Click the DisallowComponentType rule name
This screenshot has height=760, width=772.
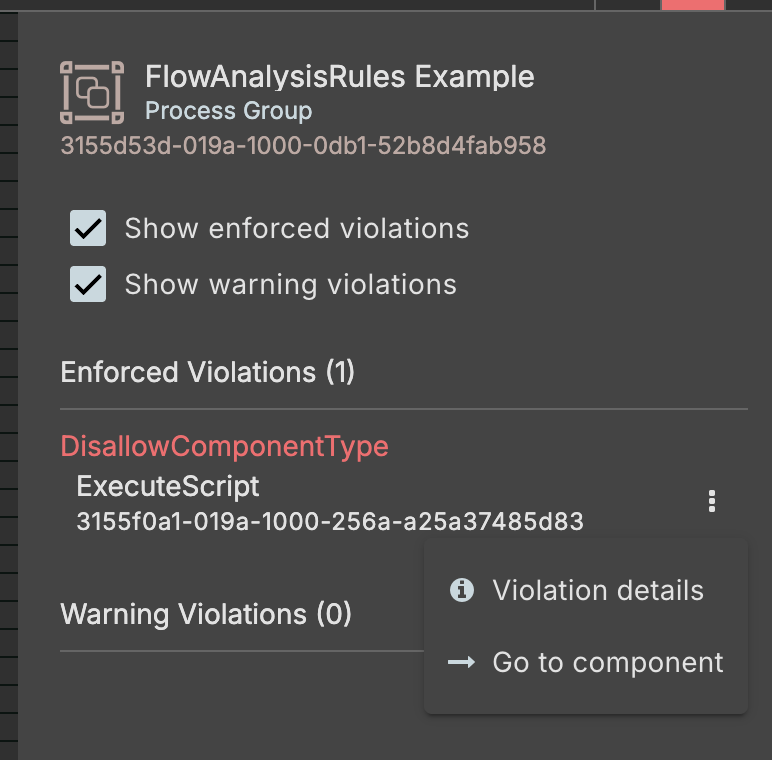click(224, 446)
